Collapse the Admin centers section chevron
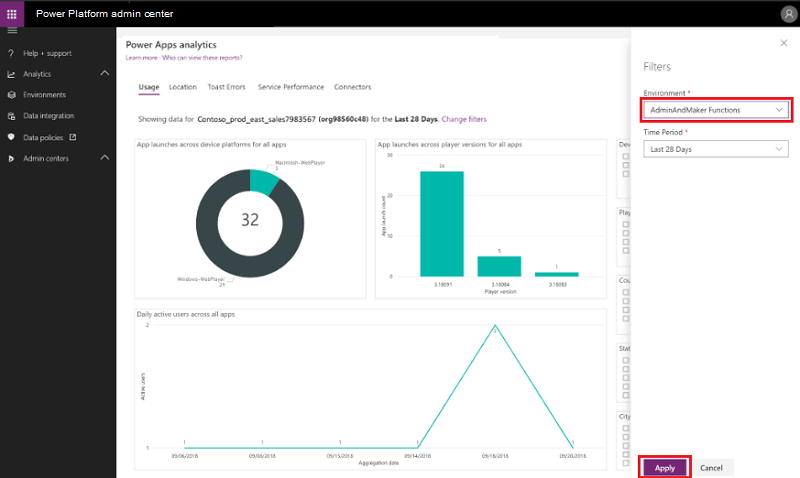Screen dimensions: 800x478 coord(105,158)
